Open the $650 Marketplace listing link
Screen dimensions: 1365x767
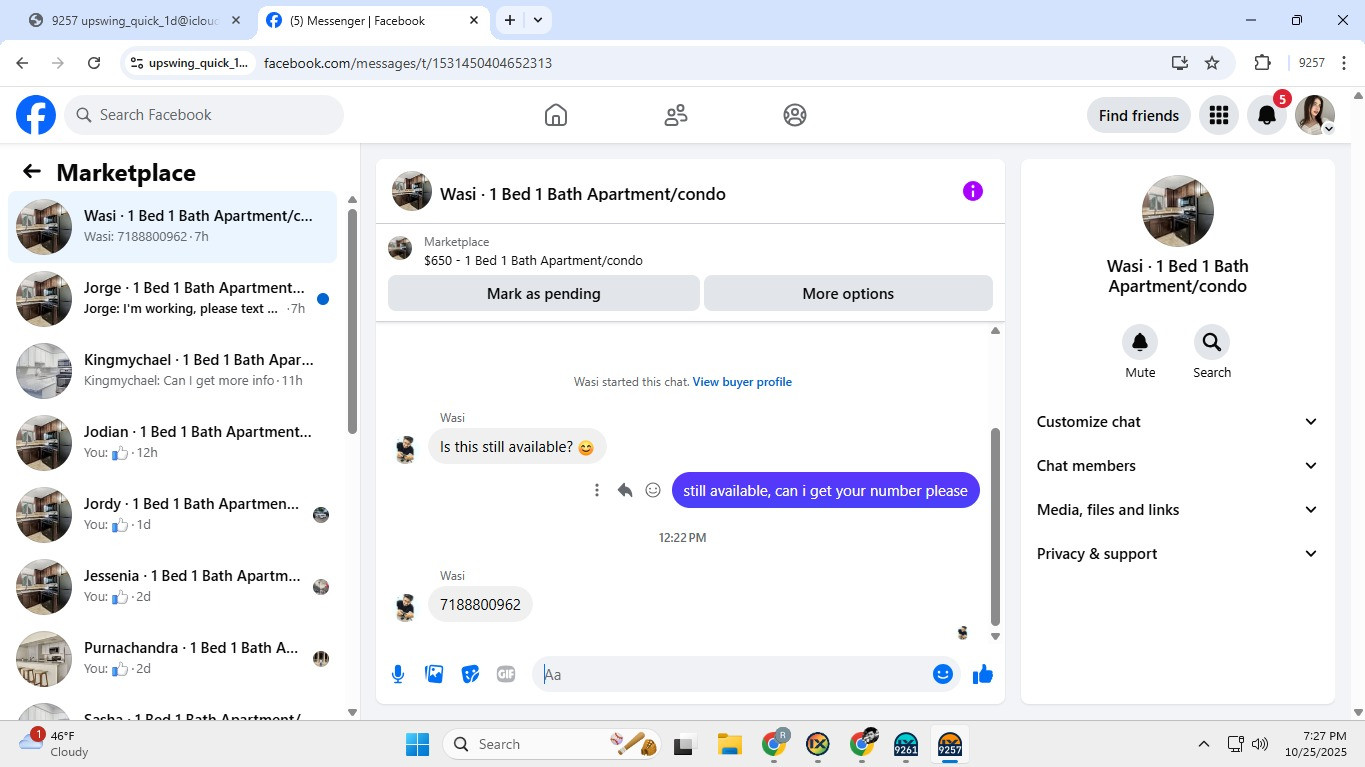pyautogui.click(x=533, y=261)
